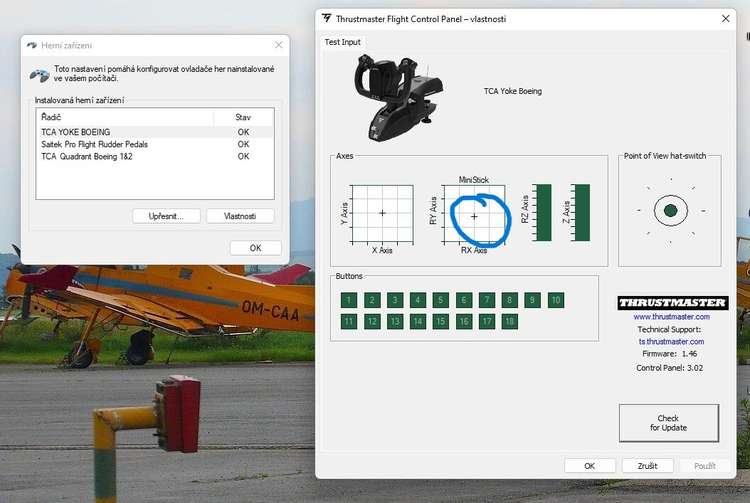Click button indicator 2 in Buttons panel
The height and width of the screenshot is (503, 750).
click(372, 300)
